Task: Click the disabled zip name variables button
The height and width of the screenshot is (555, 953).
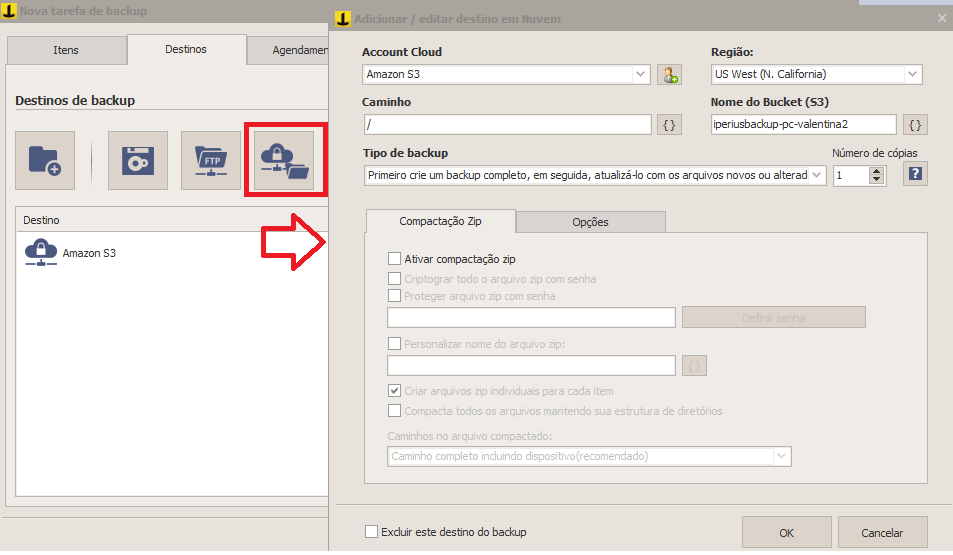Action: coord(694,366)
